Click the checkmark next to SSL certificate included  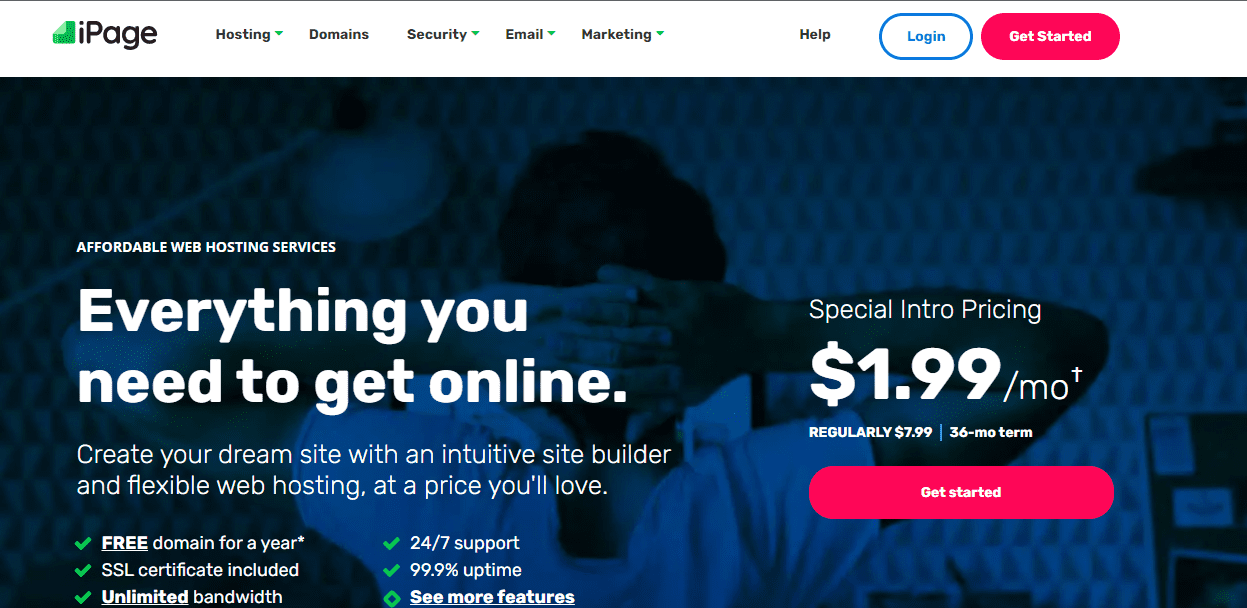click(x=84, y=571)
